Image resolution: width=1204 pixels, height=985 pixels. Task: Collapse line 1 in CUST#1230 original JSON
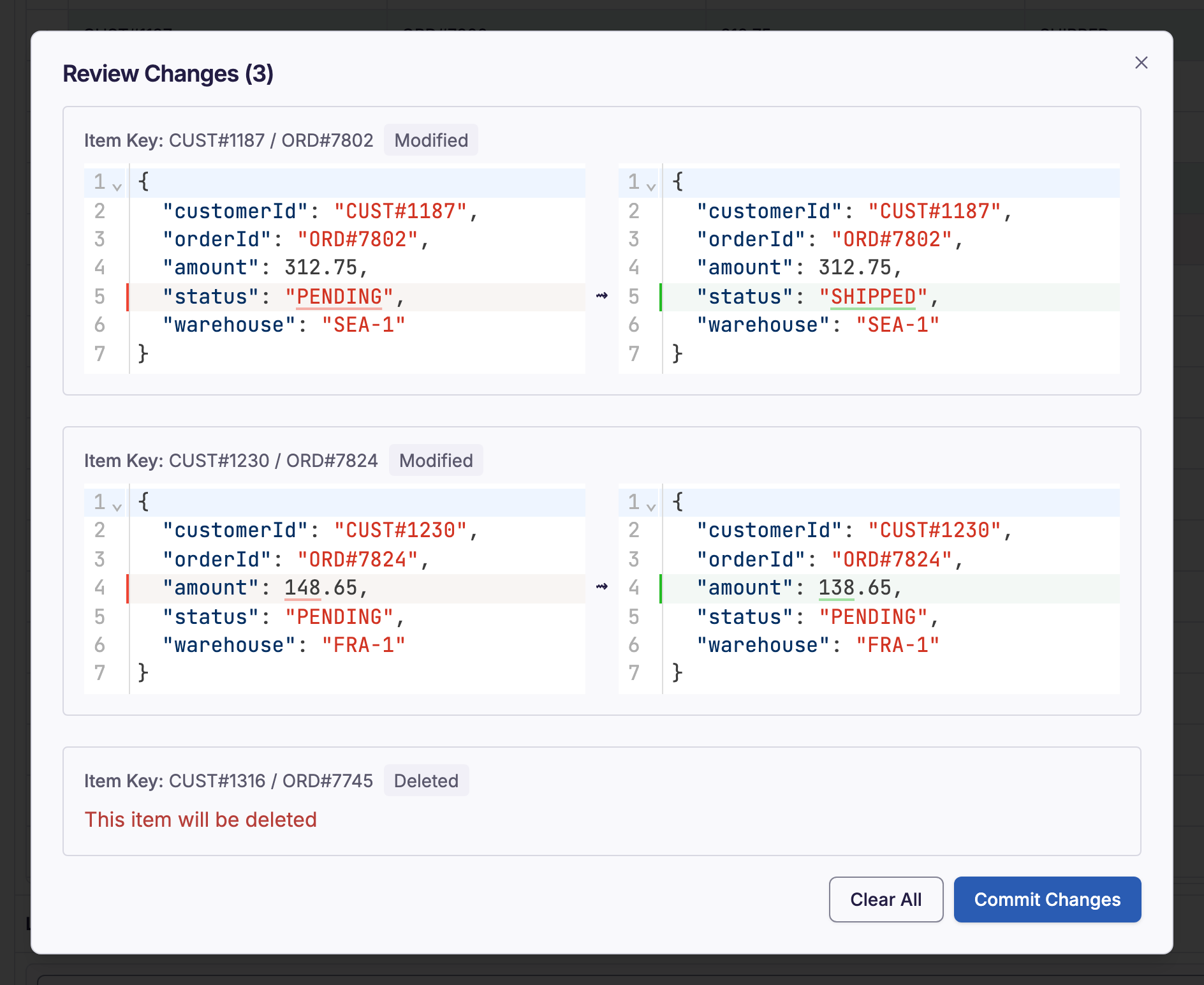click(117, 507)
